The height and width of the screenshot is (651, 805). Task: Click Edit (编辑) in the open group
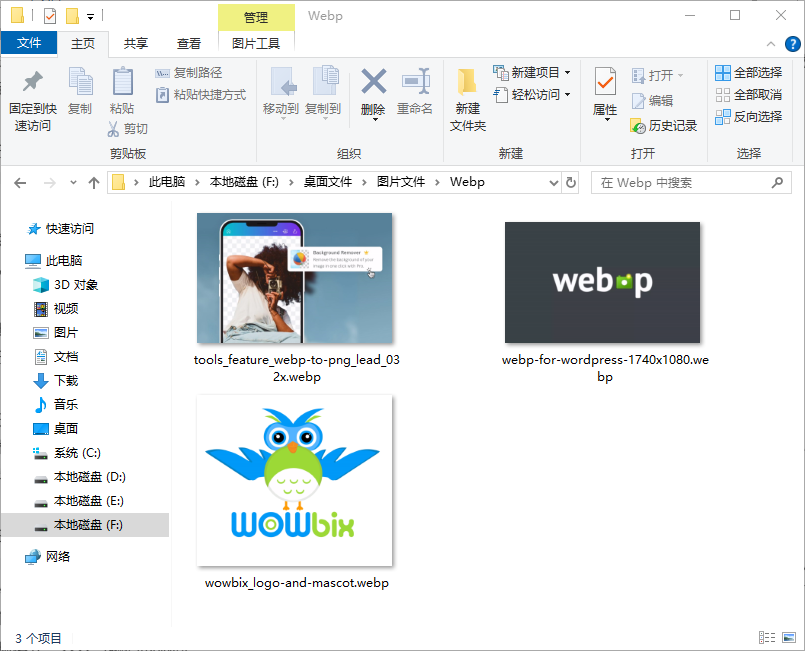tap(652, 101)
